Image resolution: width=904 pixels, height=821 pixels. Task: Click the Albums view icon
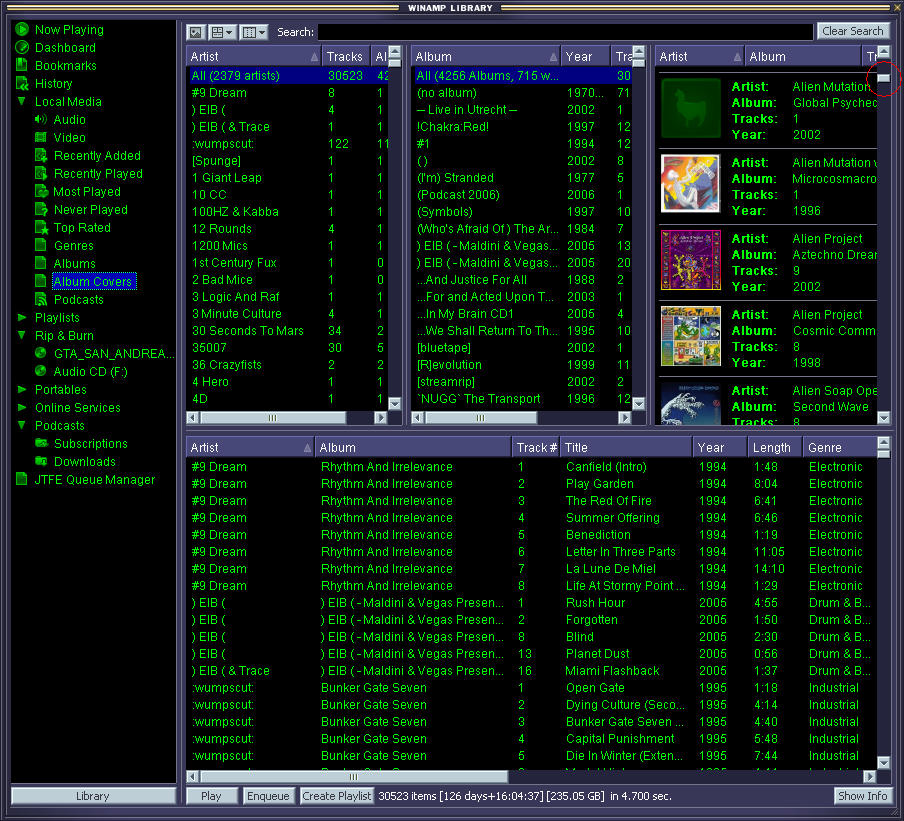point(40,263)
